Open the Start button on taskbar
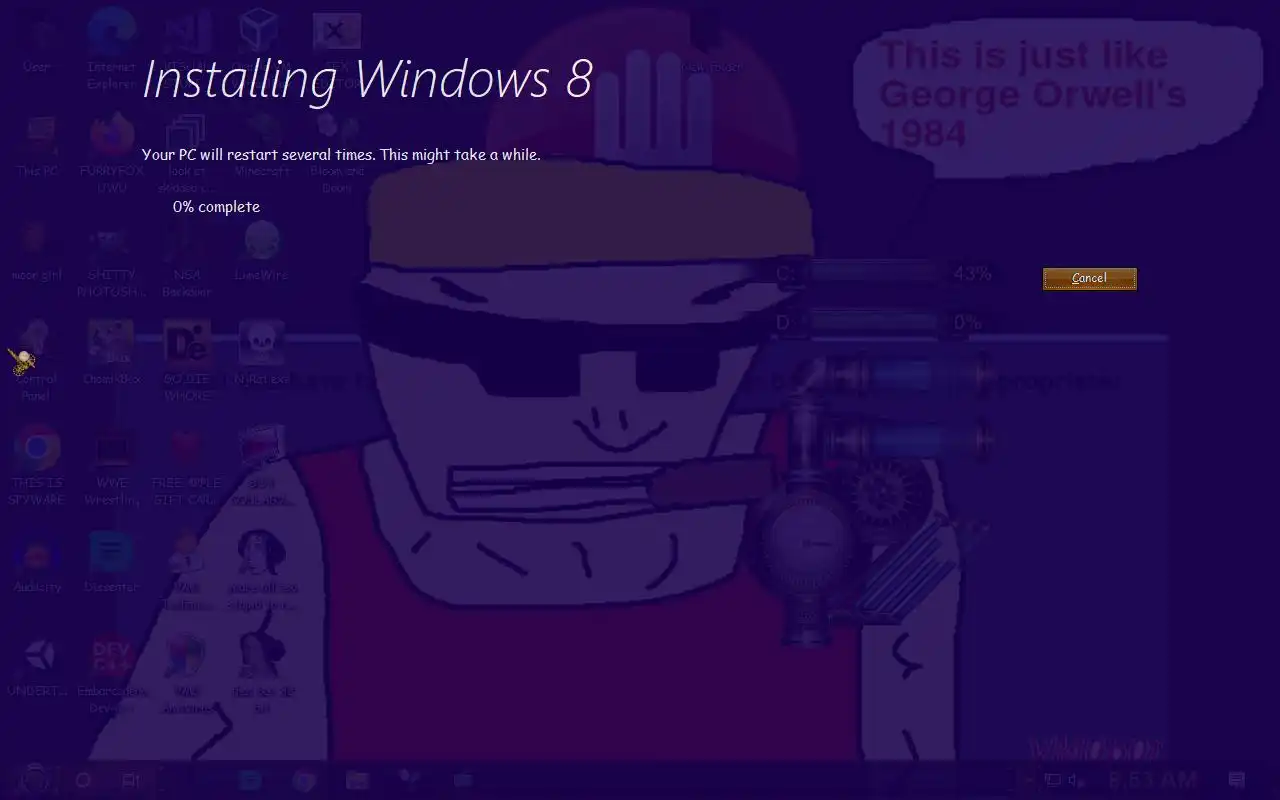1280x800 pixels. pos(35,780)
